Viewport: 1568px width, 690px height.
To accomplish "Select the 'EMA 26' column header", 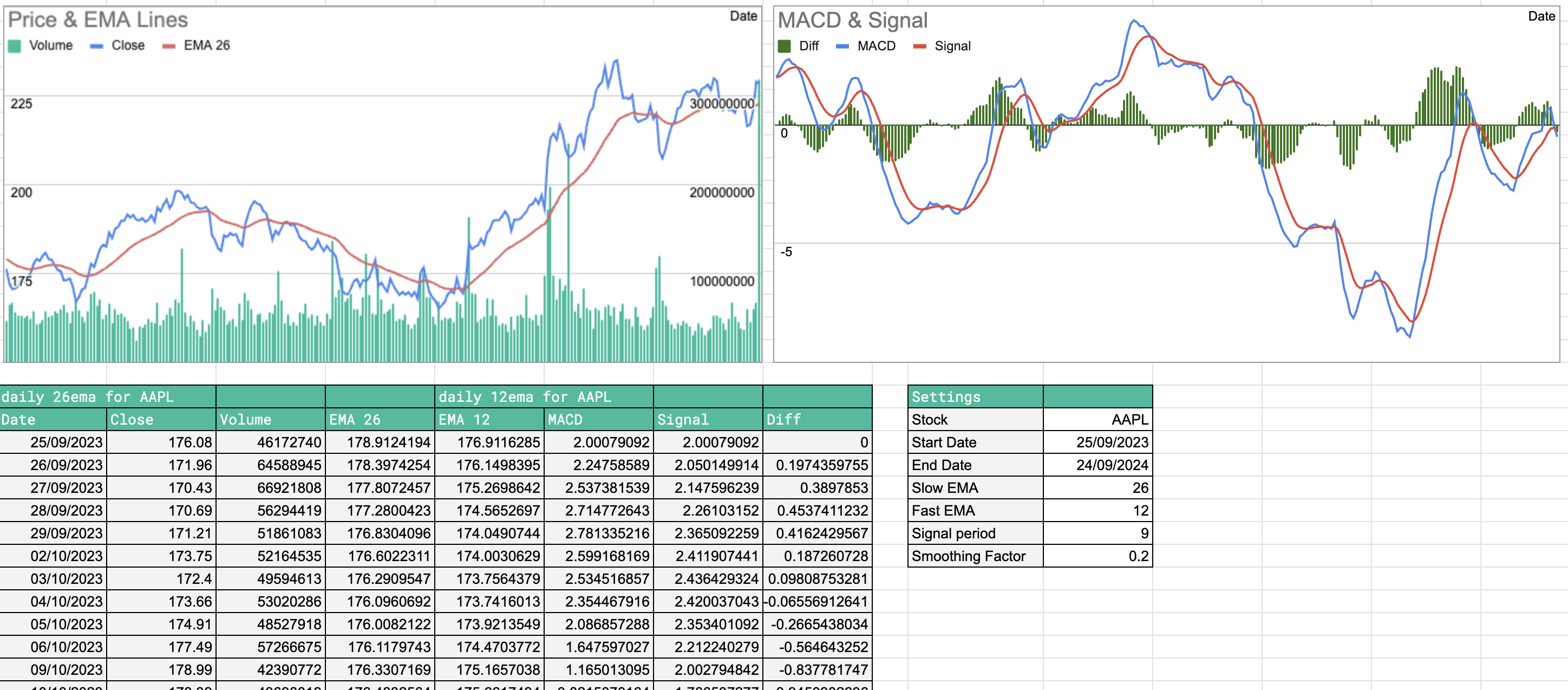I will 380,420.
